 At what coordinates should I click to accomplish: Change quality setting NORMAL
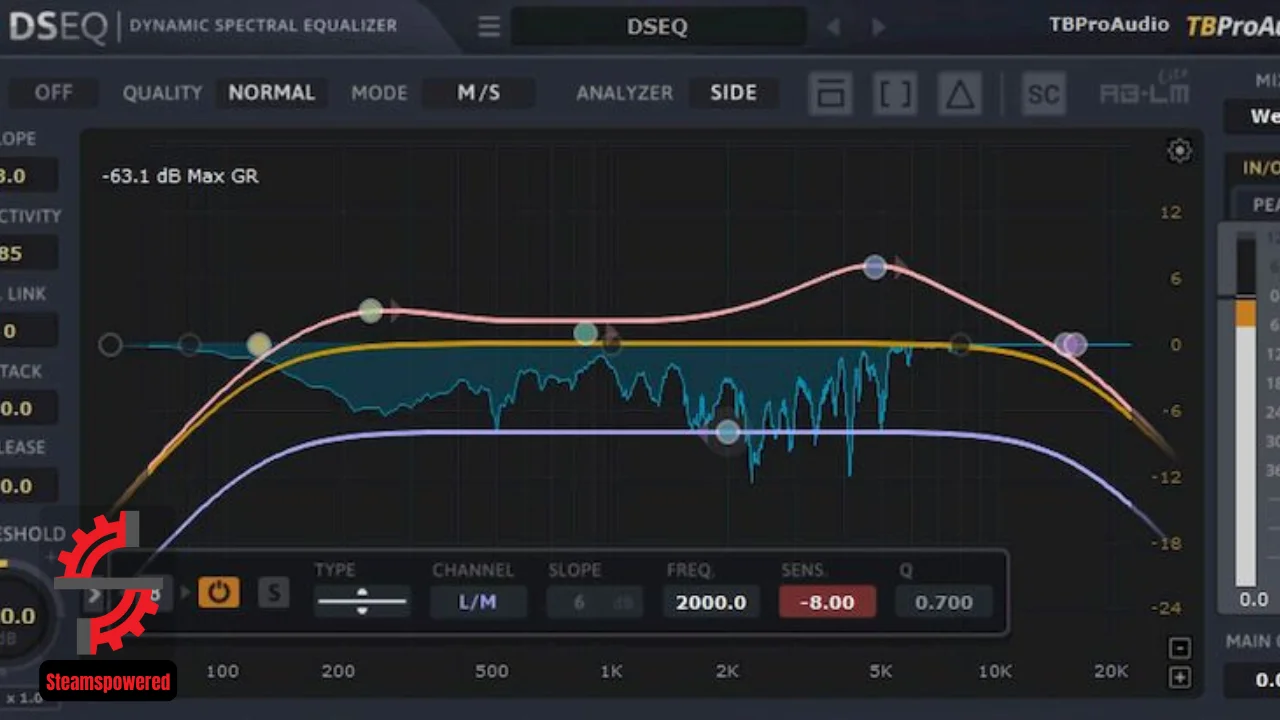tap(271, 93)
